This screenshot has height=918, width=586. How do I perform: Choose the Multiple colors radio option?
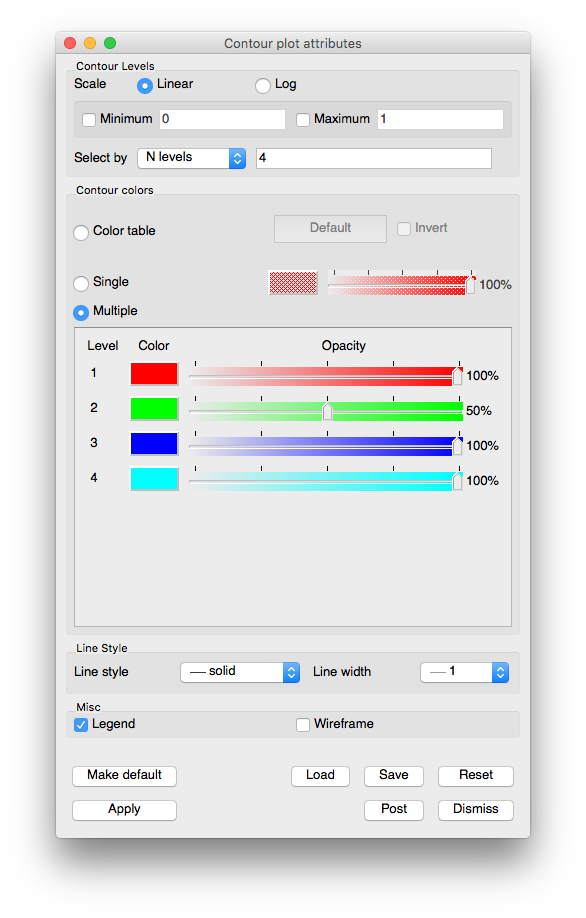(81, 313)
